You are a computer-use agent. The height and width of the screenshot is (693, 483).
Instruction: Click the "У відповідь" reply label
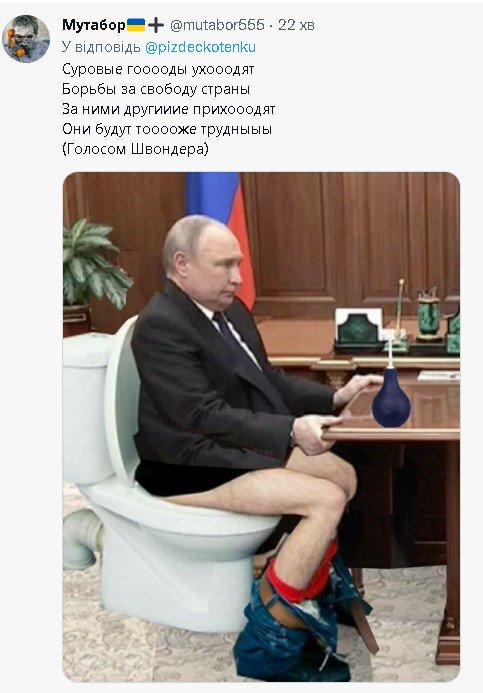pos(101,47)
